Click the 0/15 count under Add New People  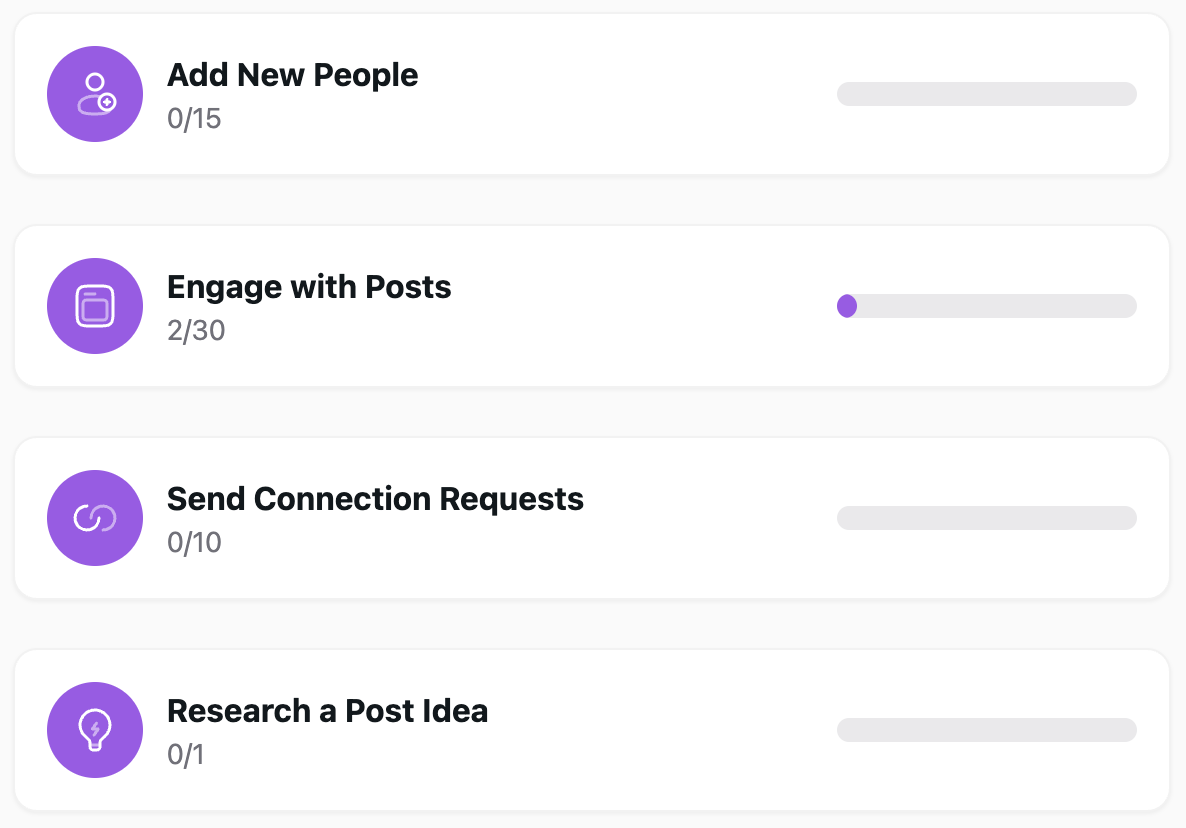(194, 120)
